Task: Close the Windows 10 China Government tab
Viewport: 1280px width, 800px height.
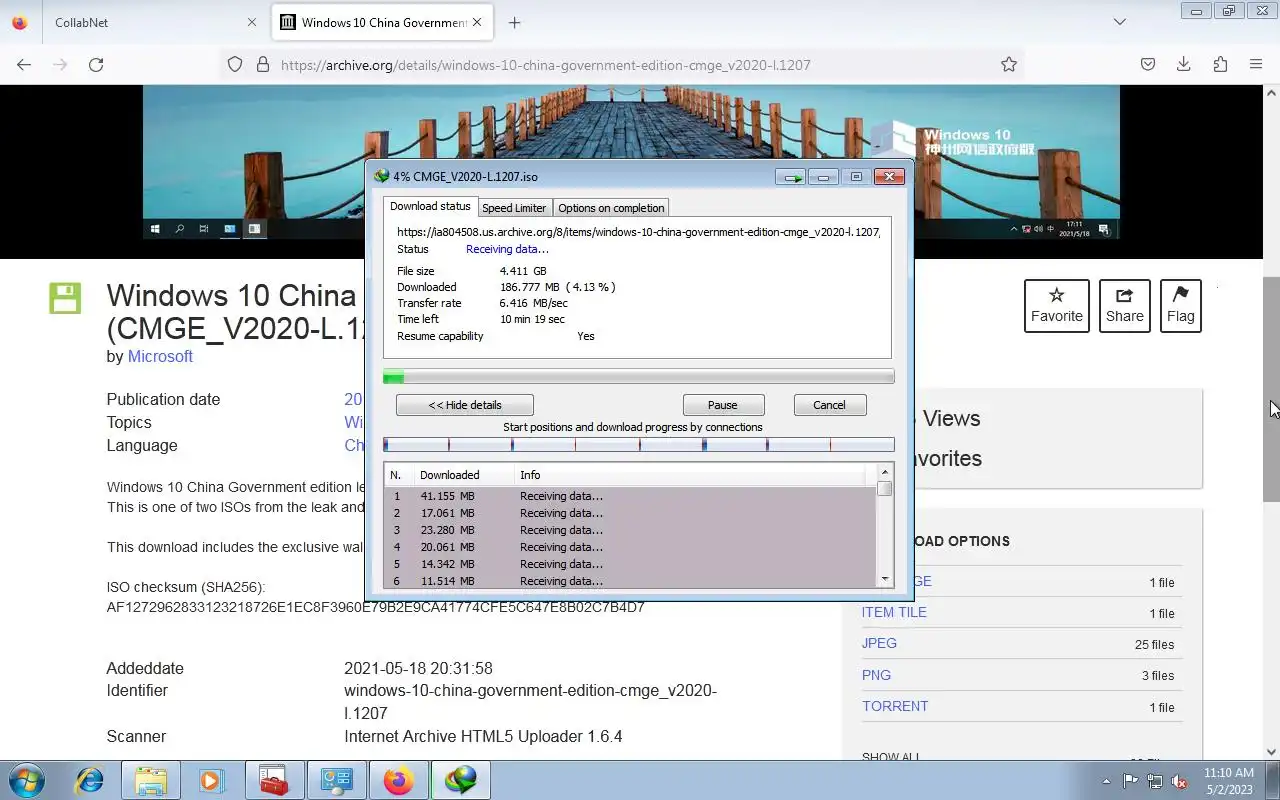Action: (x=477, y=22)
